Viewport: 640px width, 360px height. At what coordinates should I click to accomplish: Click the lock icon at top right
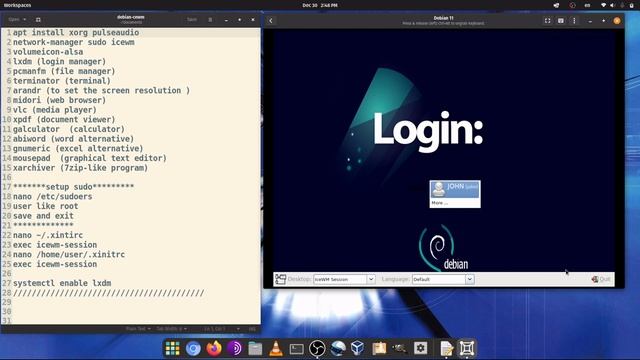coord(631,5)
